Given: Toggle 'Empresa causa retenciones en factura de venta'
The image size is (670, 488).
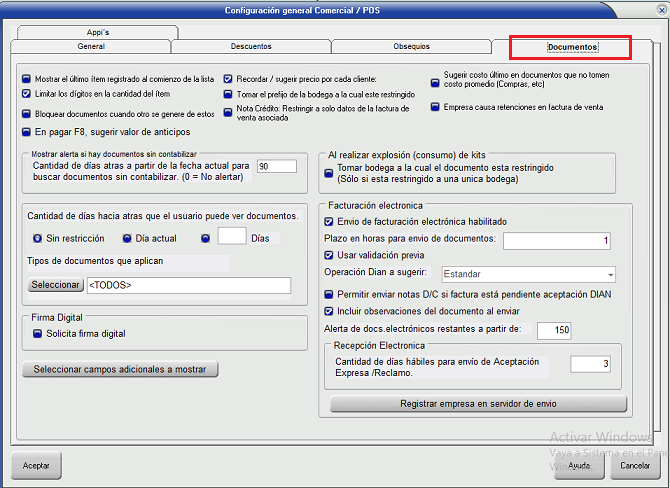Looking at the screenshot, I should (435, 108).
